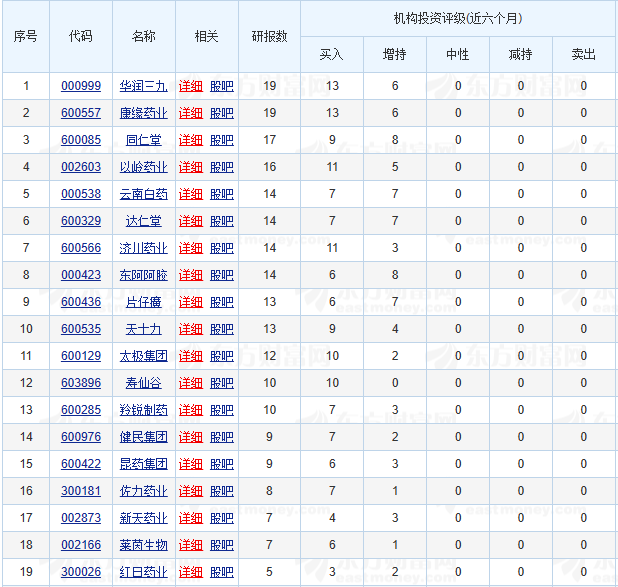Click the 研报数 column header
This screenshot has height=587, width=618.
point(269,36)
